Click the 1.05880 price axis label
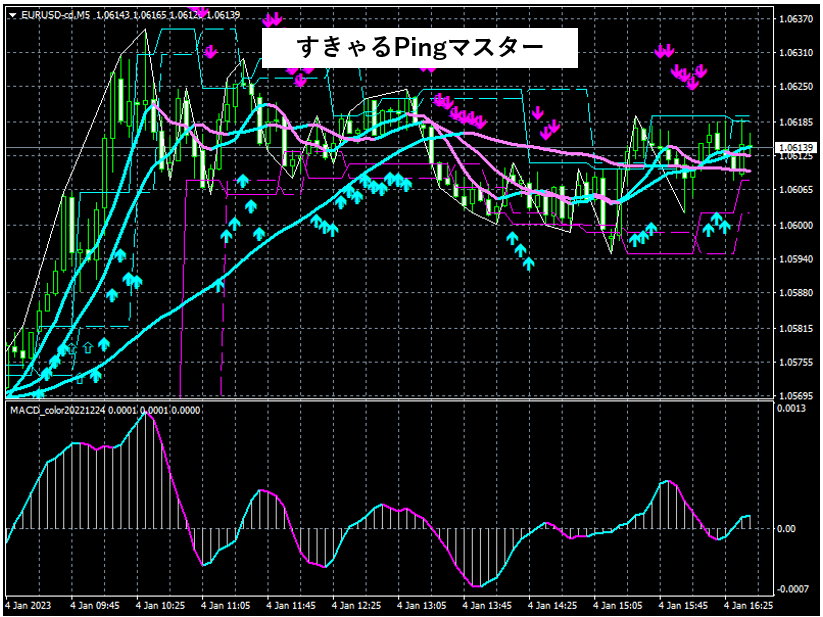This screenshot has width=823, height=617. point(796,293)
